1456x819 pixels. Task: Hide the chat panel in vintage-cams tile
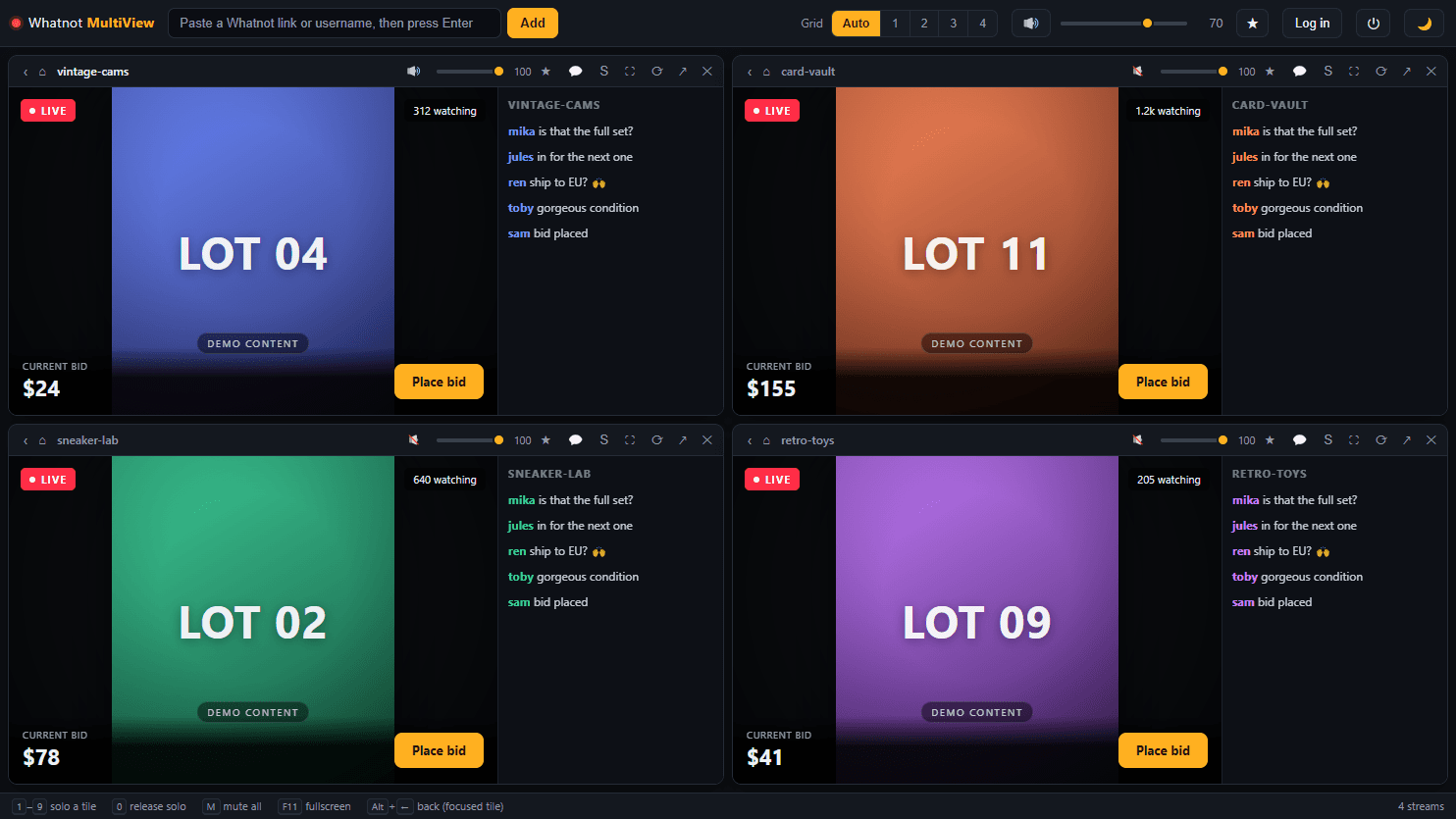pos(576,72)
